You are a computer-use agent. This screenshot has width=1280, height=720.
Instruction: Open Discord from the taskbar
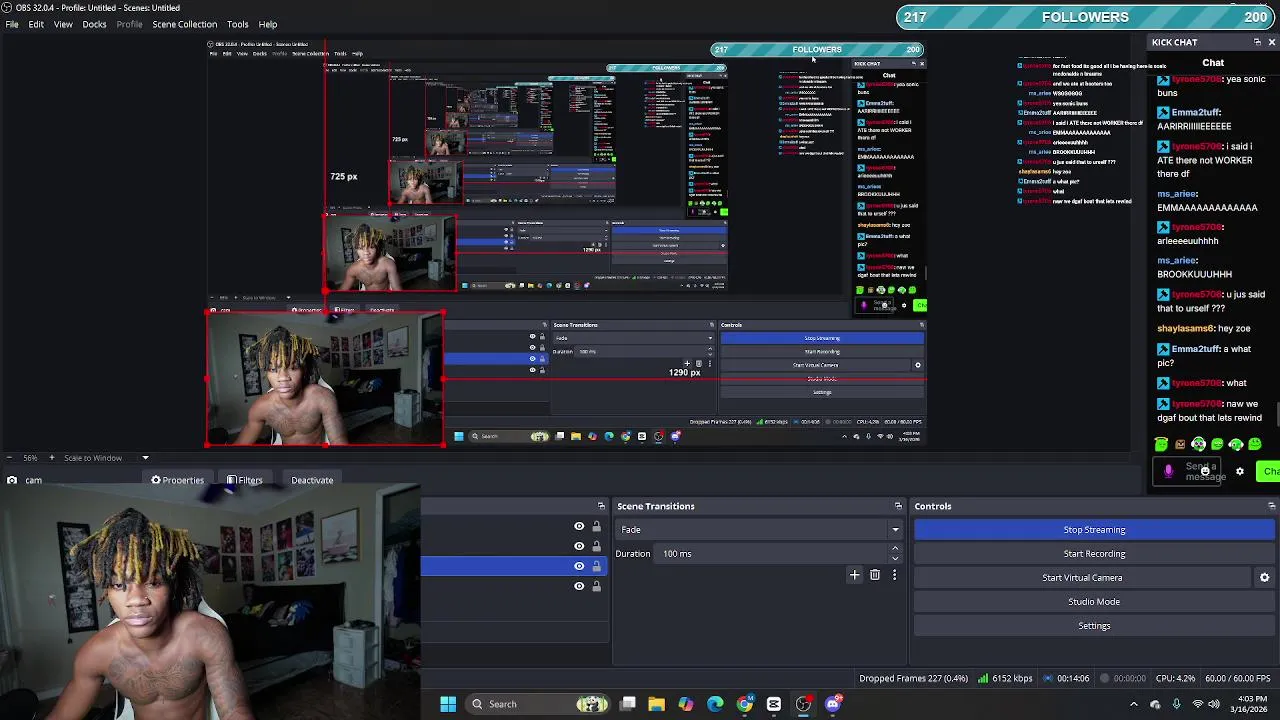(x=833, y=704)
